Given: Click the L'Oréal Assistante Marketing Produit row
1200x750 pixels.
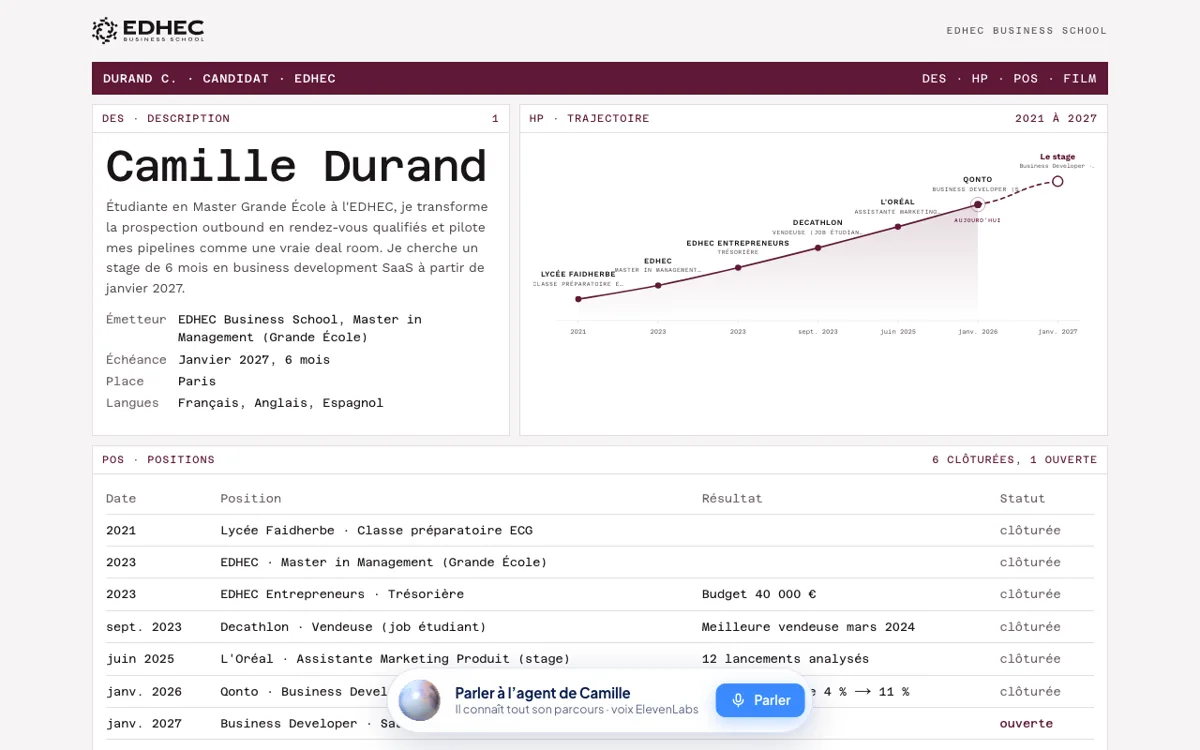Looking at the screenshot, I should pyautogui.click(x=600, y=659).
